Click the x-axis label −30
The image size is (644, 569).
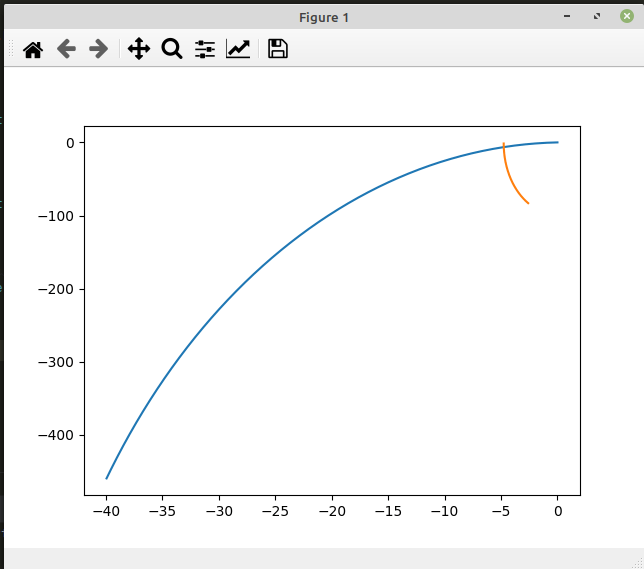[x=219, y=511]
